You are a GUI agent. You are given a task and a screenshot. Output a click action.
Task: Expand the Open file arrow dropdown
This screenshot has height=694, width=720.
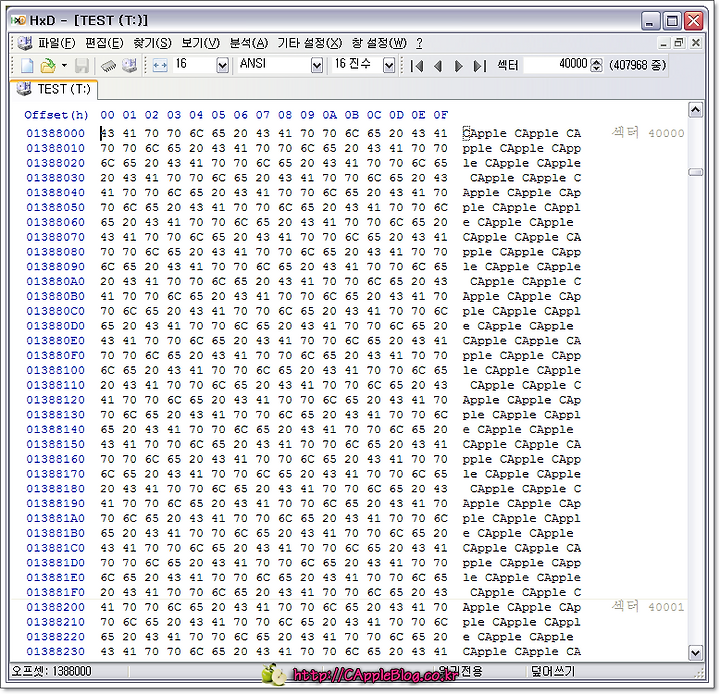click(64, 66)
